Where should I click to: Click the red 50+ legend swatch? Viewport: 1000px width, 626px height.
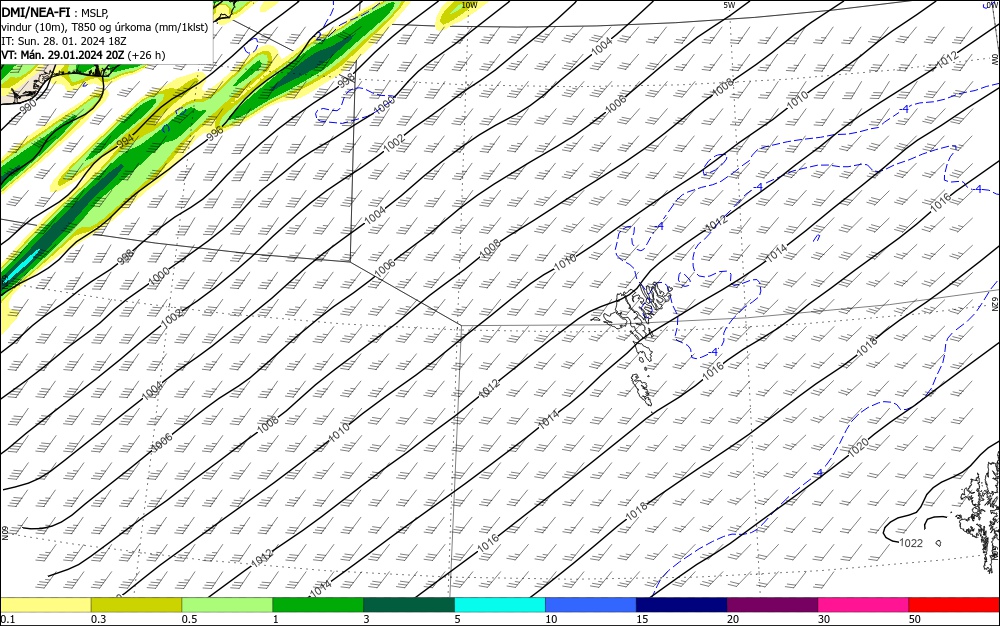953,605
